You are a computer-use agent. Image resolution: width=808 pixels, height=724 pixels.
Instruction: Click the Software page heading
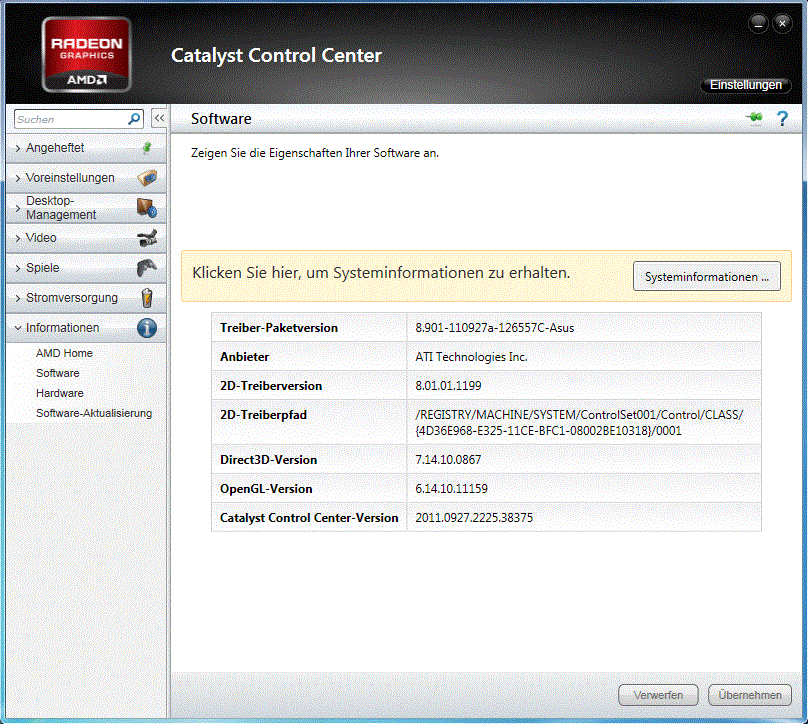point(221,119)
